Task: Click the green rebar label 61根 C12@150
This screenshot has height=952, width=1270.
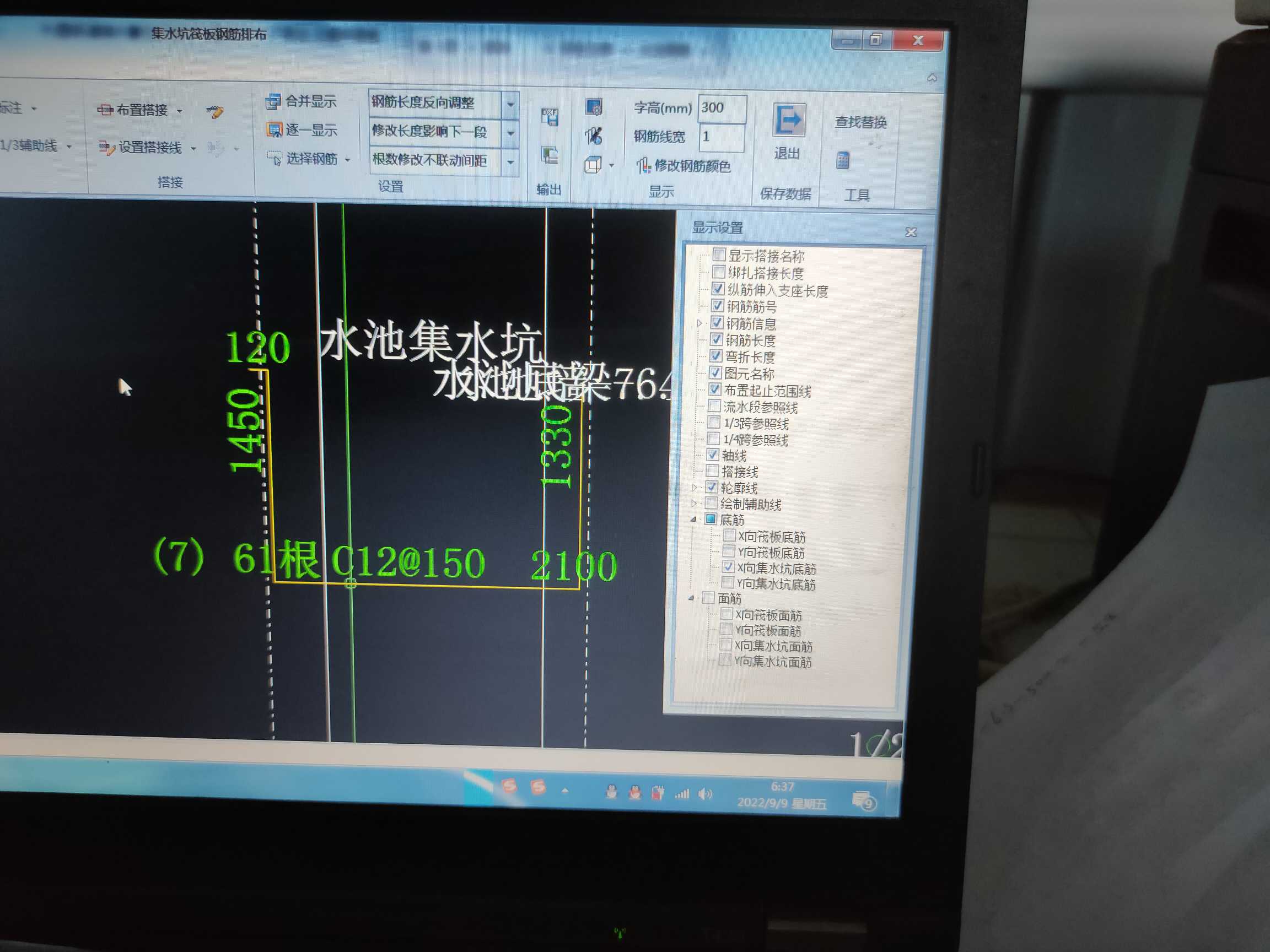Action: coord(358,561)
